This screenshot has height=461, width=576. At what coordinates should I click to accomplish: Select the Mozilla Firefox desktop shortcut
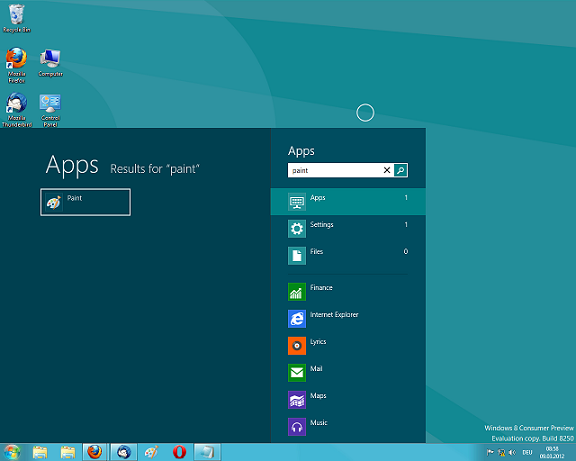point(17,65)
